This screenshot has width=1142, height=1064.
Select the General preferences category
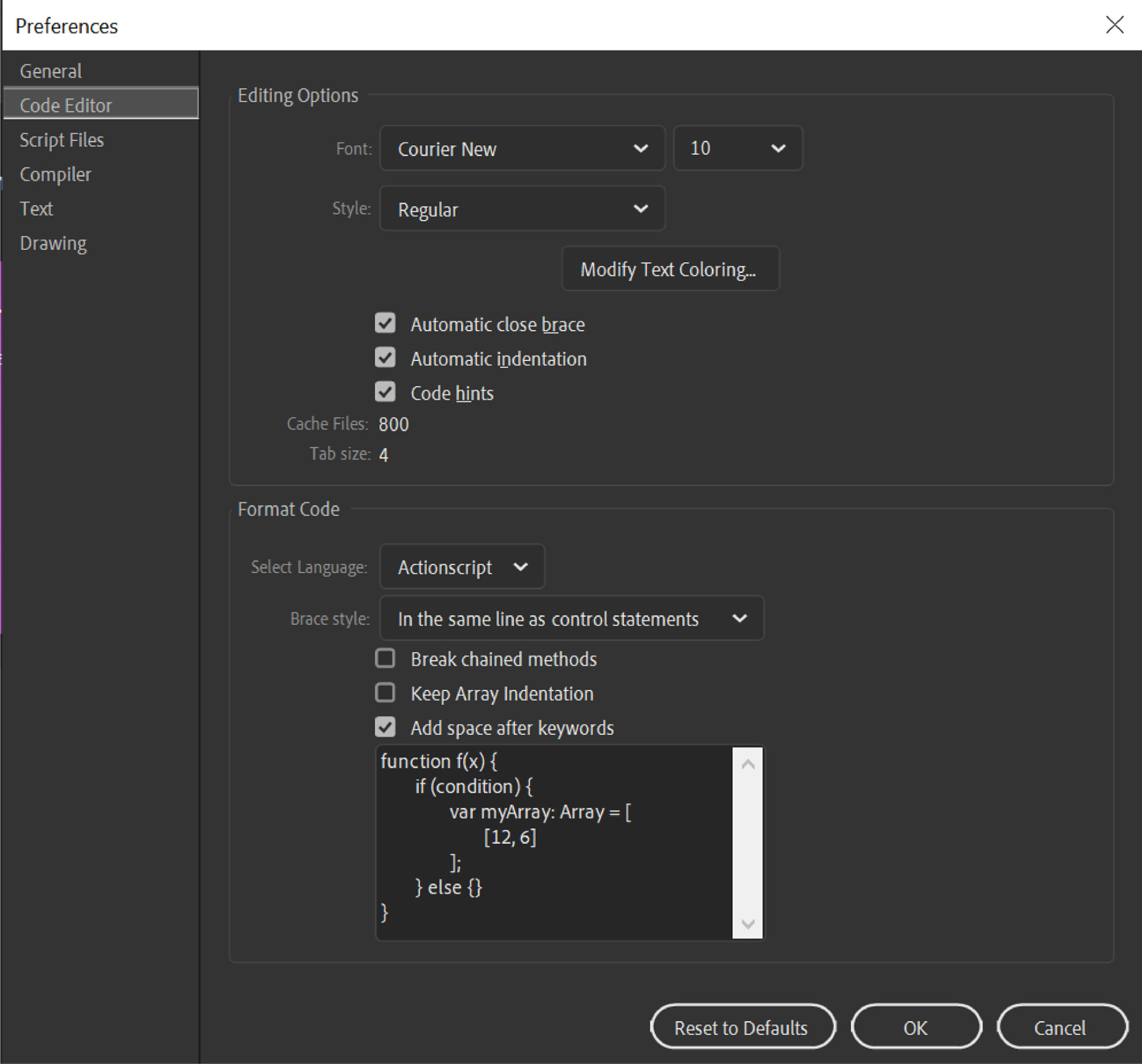[51, 70]
